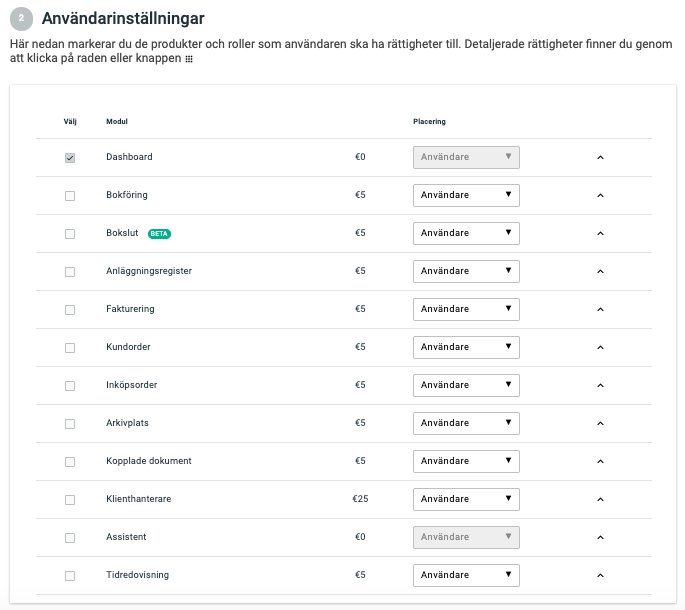Click the step 2 circle icon
Viewport: 685px width, 610px height.
tap(23, 19)
